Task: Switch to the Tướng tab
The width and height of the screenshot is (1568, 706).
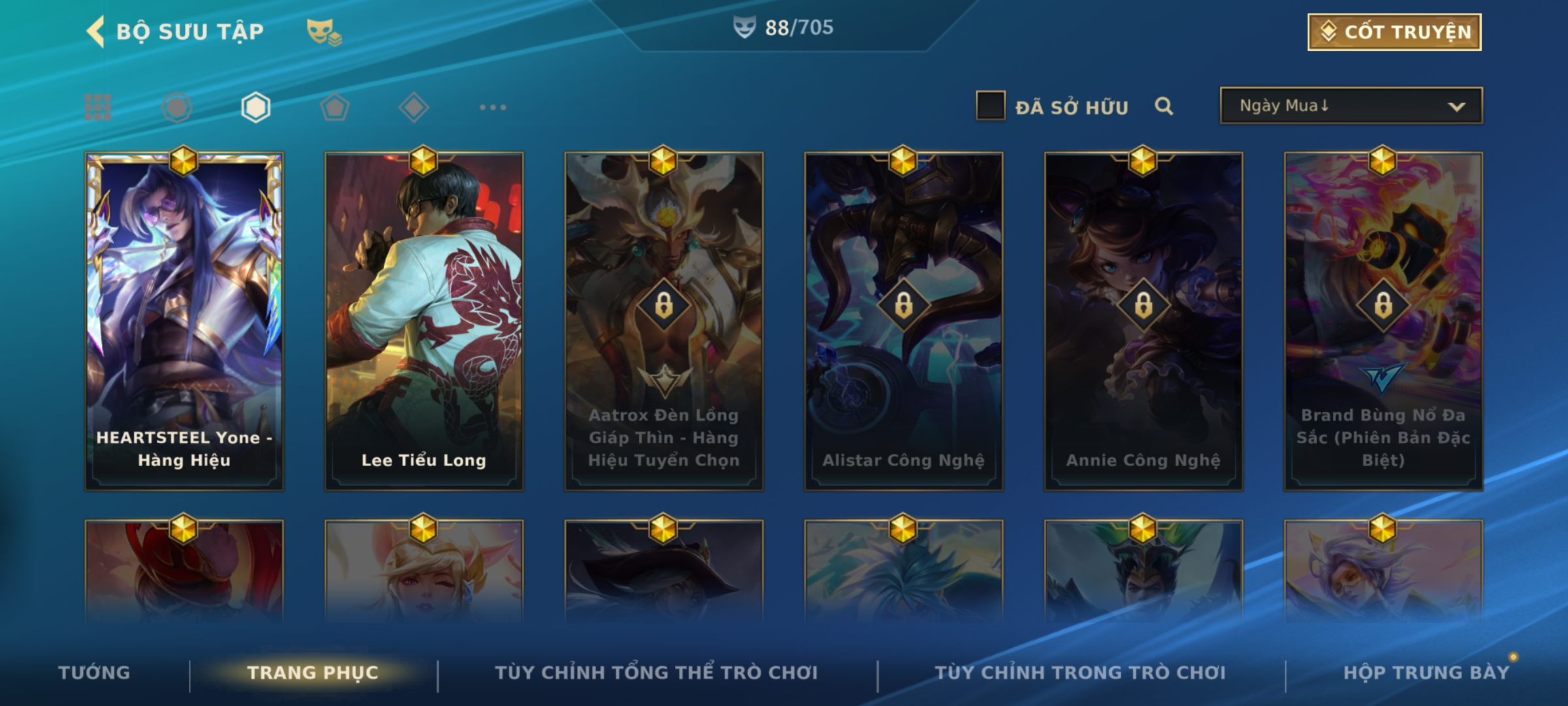Action: pyautogui.click(x=94, y=673)
